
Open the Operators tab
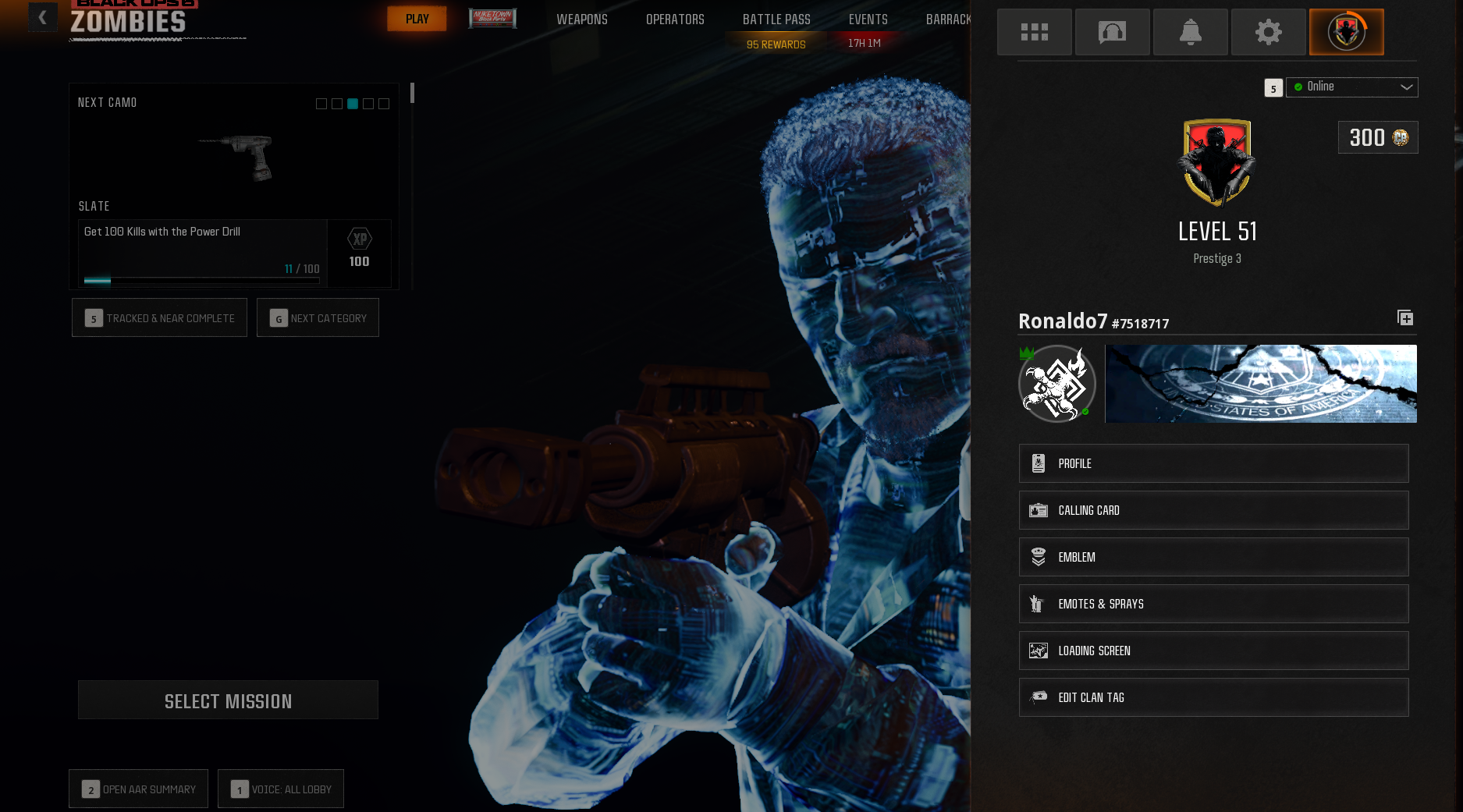click(x=675, y=20)
